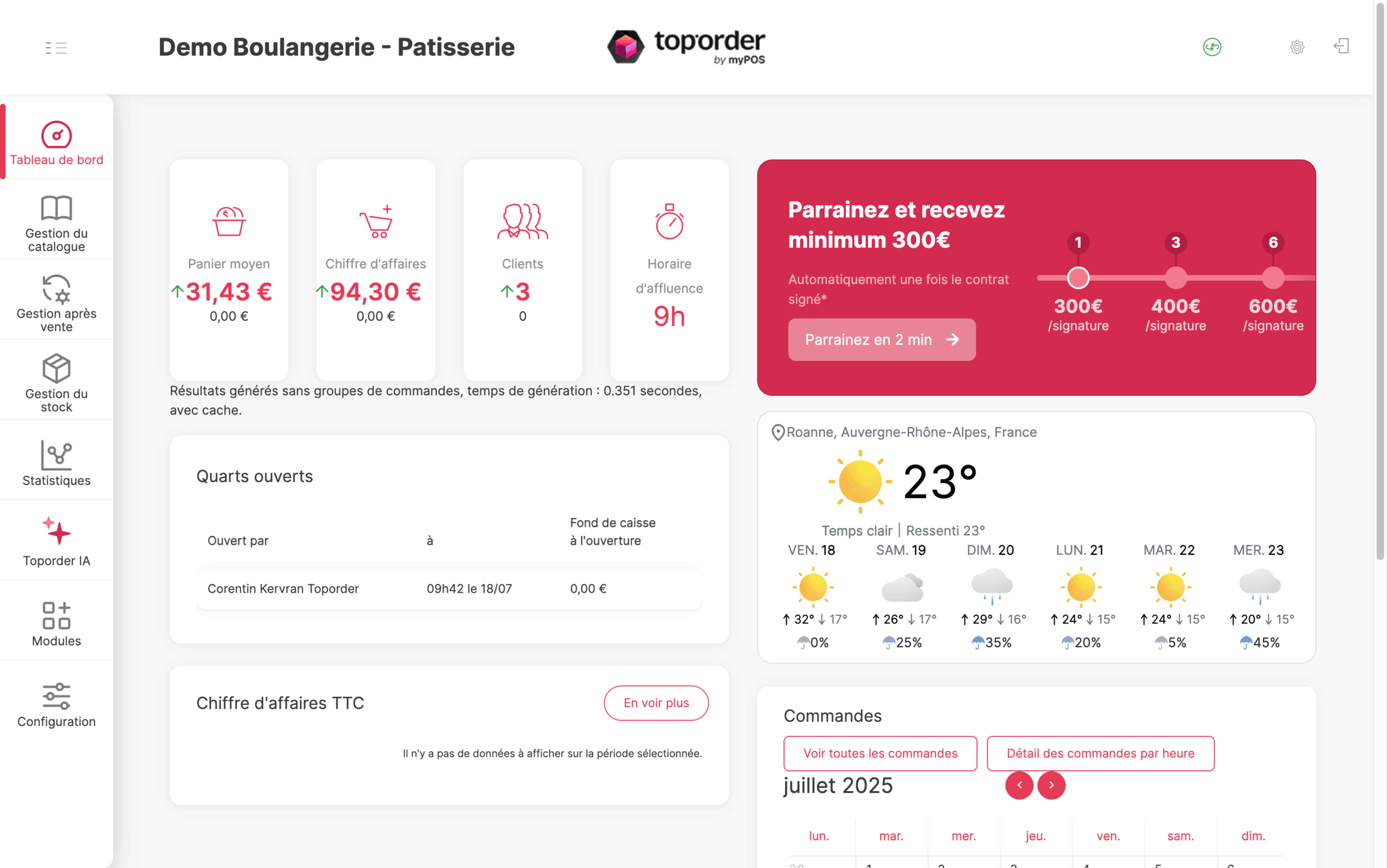Viewport: 1387px width, 868px height.
Task: Open Gestion après vente section
Action: tap(56, 303)
